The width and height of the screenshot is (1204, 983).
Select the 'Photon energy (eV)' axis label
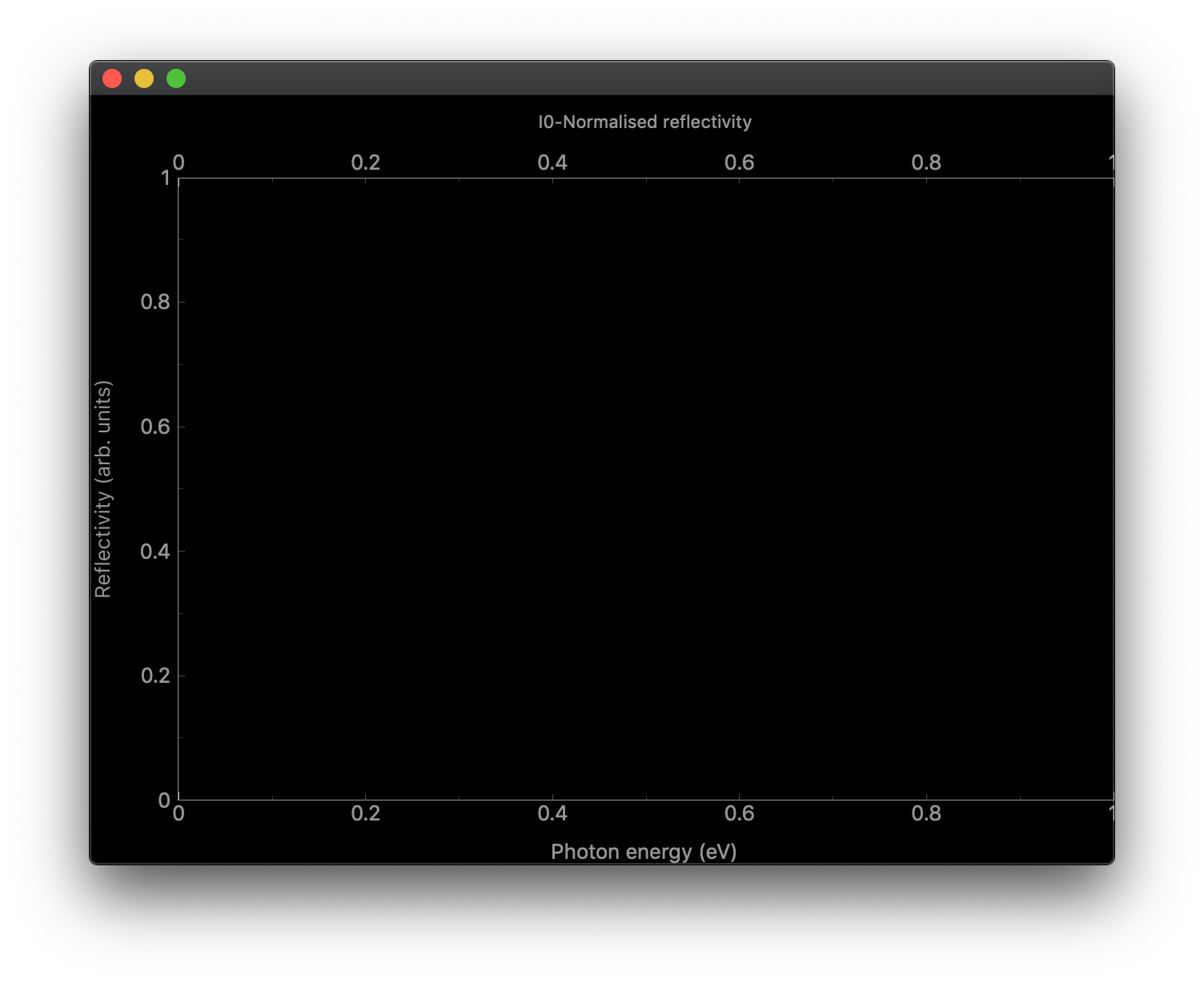(644, 851)
